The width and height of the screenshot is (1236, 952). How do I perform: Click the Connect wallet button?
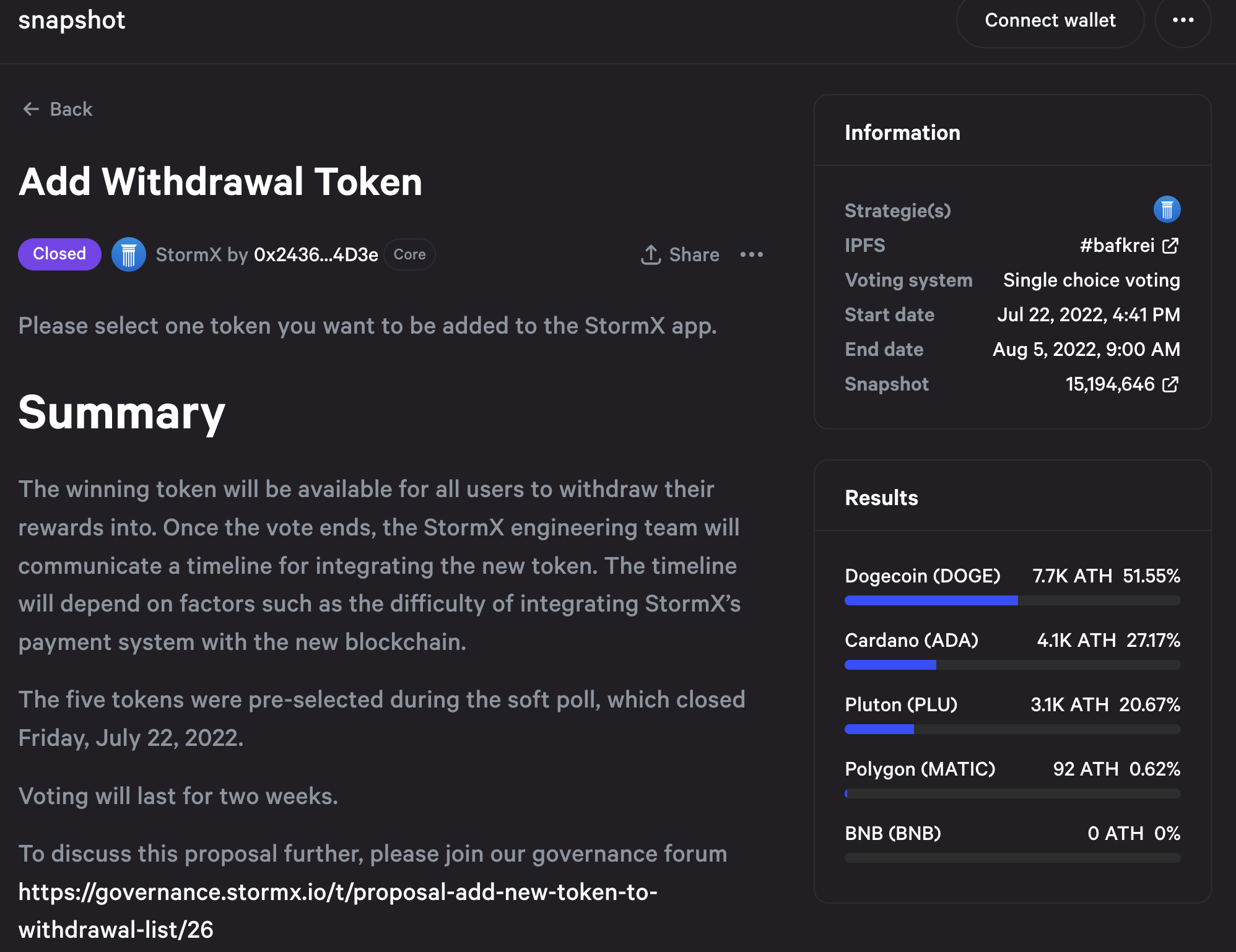pyautogui.click(x=1050, y=20)
